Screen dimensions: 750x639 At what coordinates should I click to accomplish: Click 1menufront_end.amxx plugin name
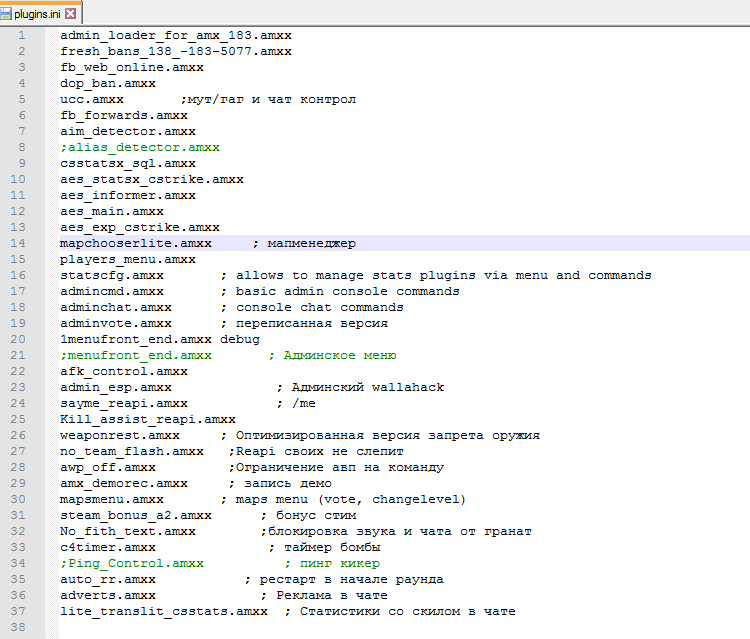coord(136,339)
